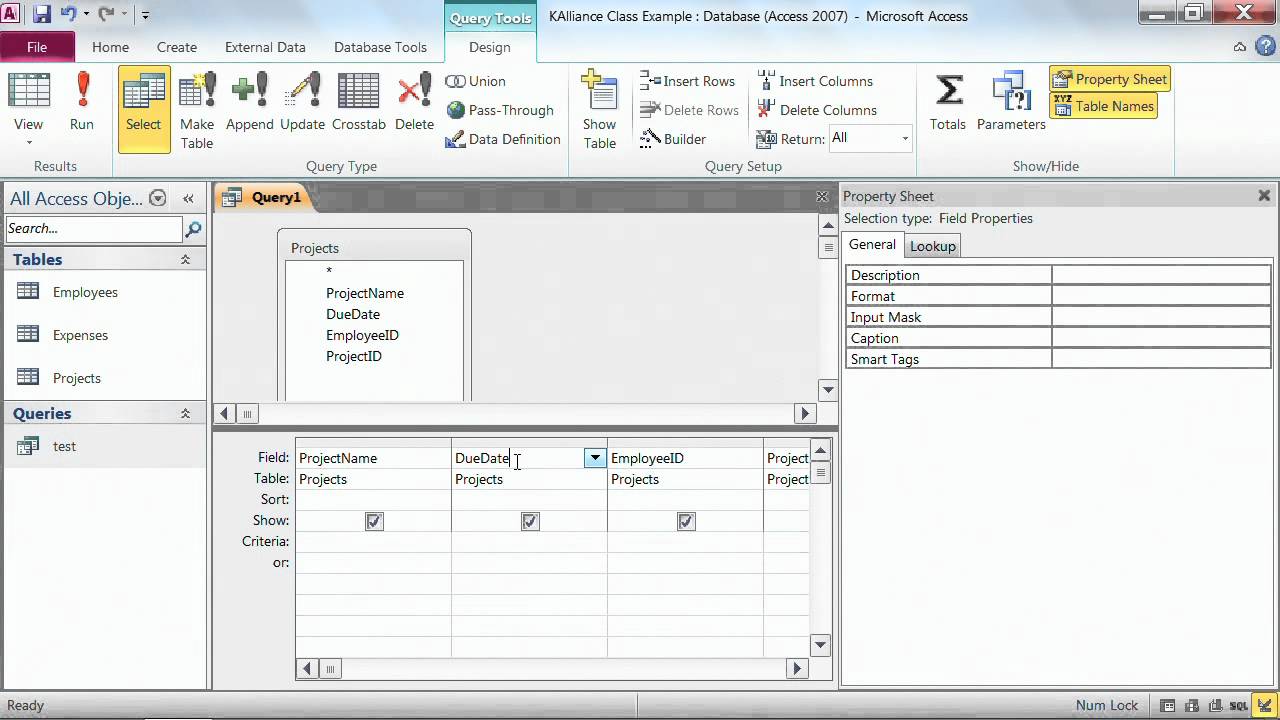Choose the Delete query type
The width and height of the screenshot is (1280, 720).
[x=414, y=103]
